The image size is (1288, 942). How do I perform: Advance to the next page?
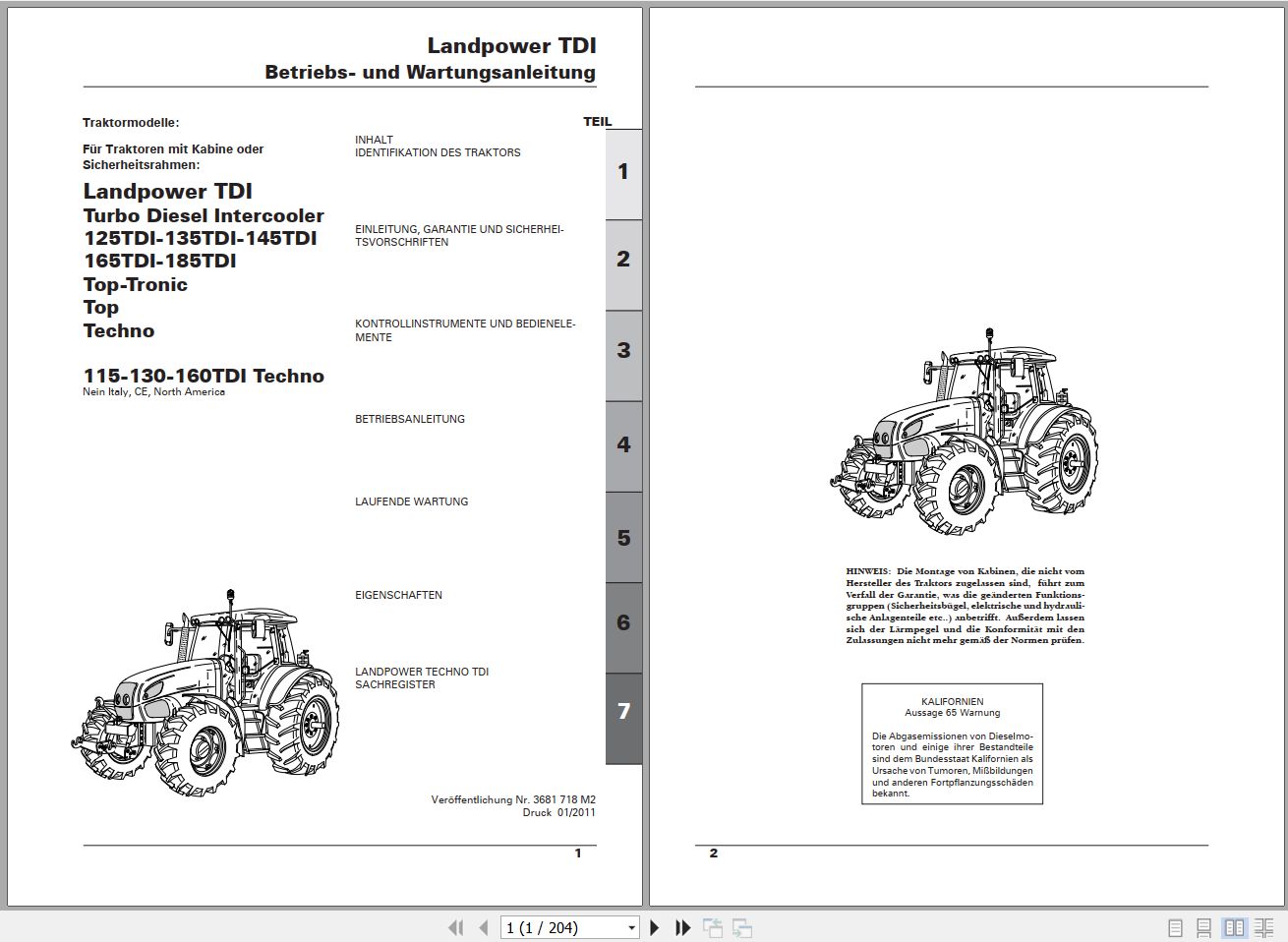pyautogui.click(x=655, y=927)
